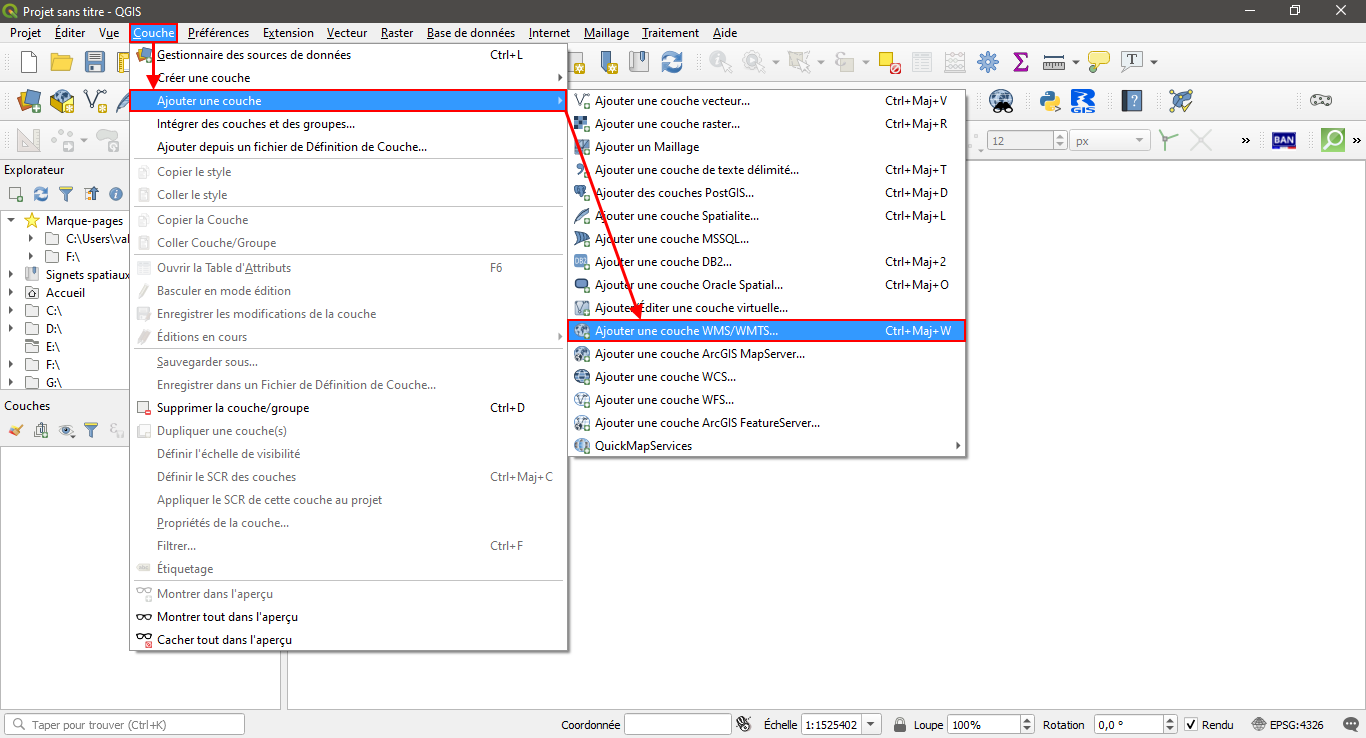The image size is (1366, 738).
Task: Select Ajouter une couche de texte délimité...
Action: click(767, 170)
